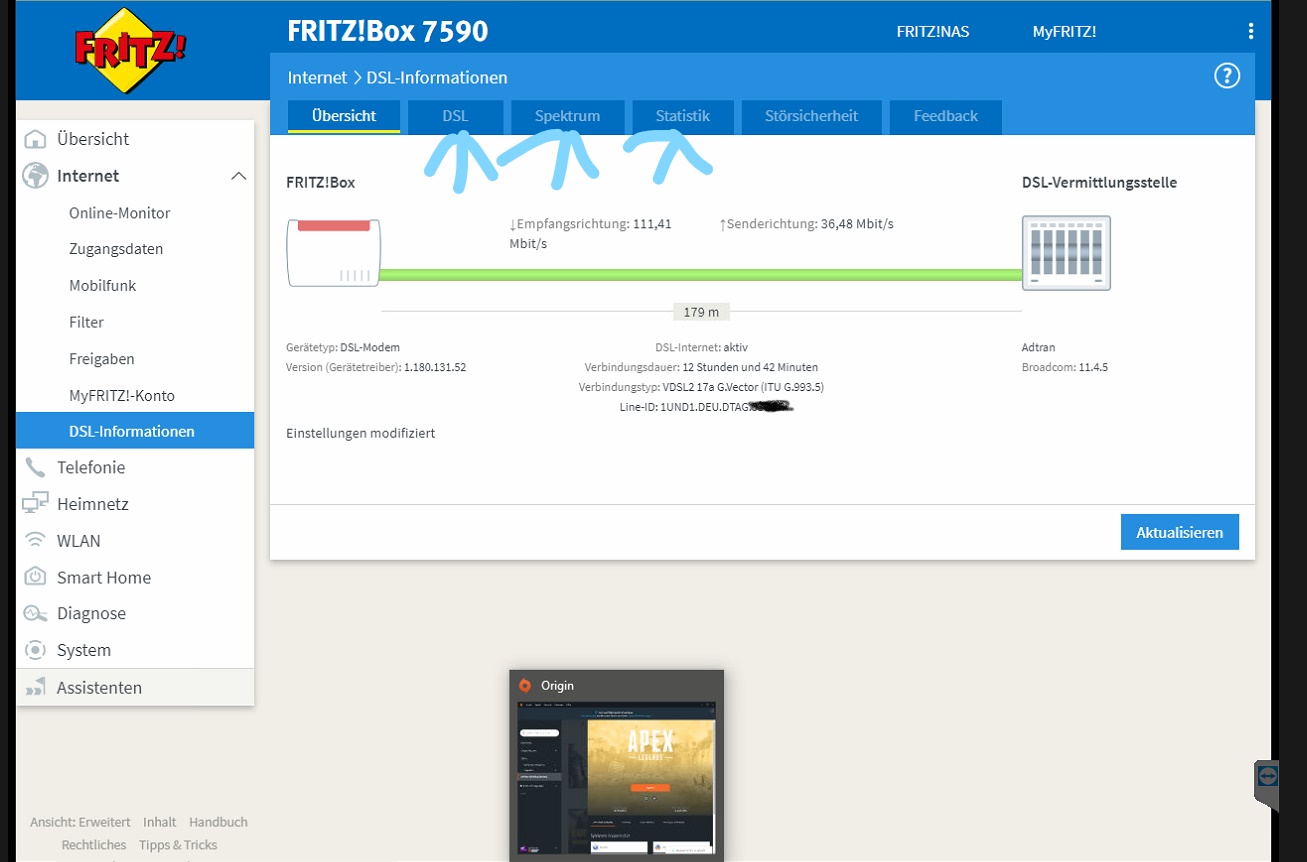
Task: Click the Smart Home power icon
Action: 35,577
